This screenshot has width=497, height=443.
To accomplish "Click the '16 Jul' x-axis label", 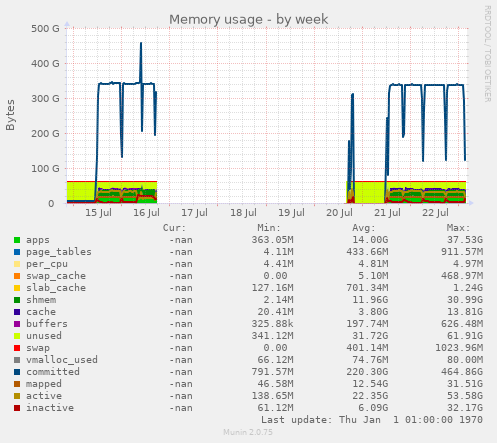I will pos(146,213).
